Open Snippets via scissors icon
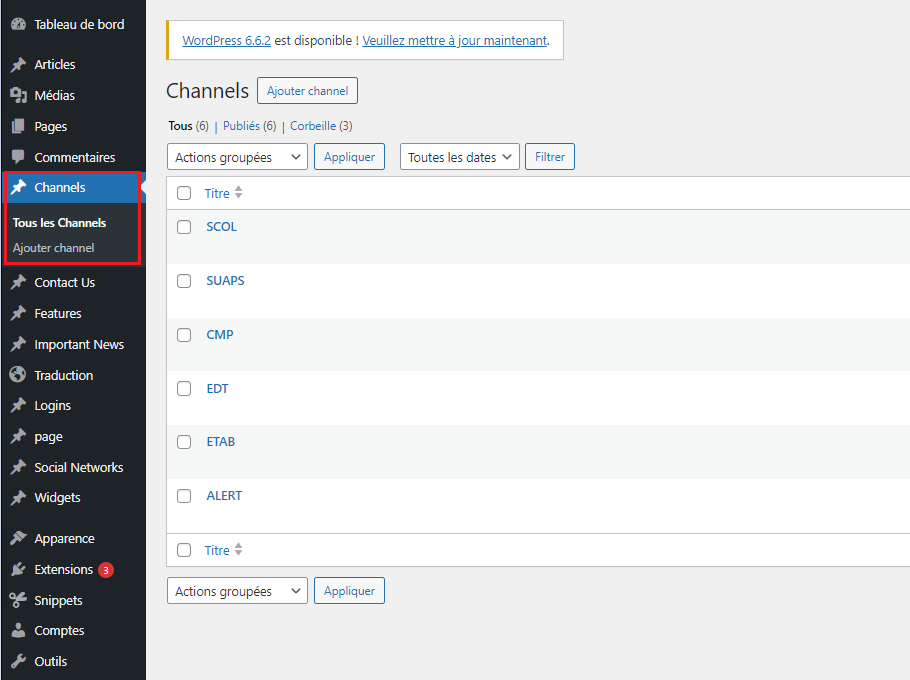This screenshot has width=910, height=680. [18, 600]
